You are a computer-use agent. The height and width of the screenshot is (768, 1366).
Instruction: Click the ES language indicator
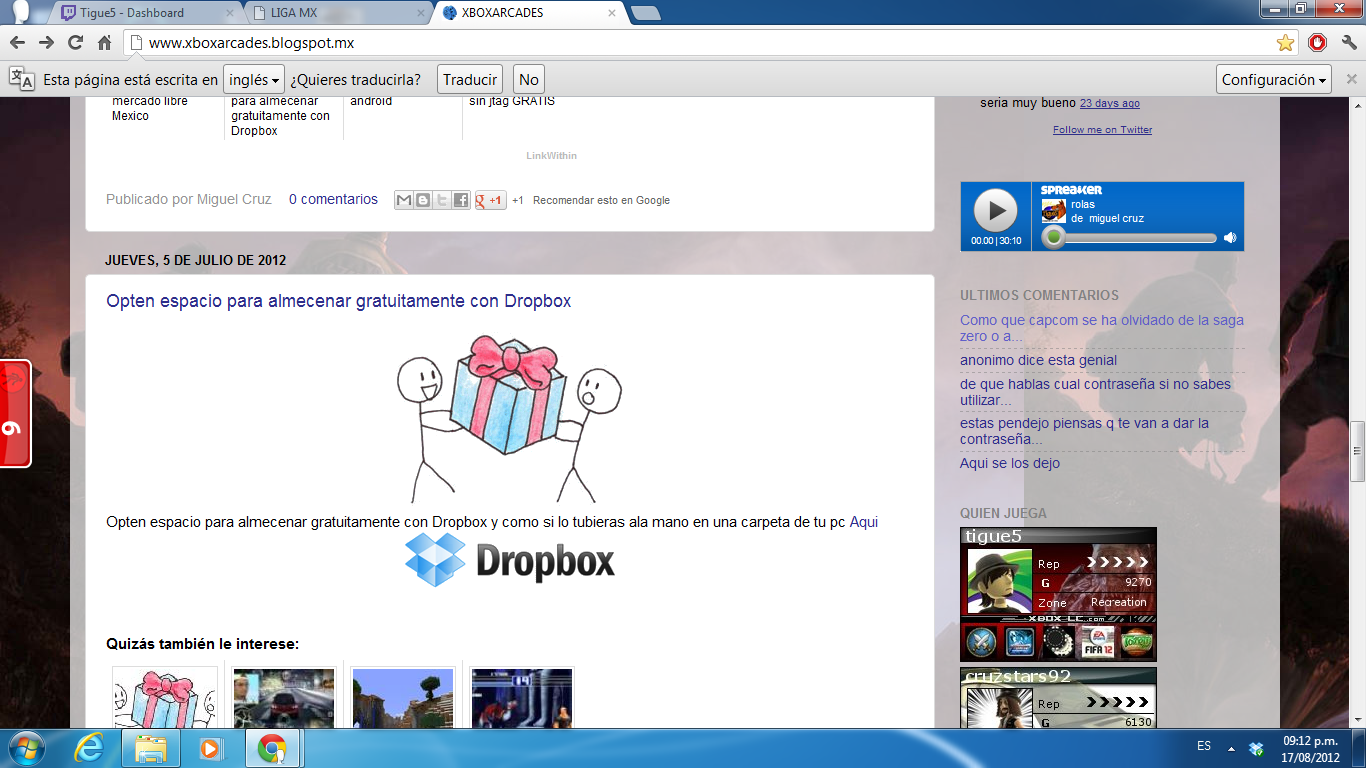coord(1204,746)
